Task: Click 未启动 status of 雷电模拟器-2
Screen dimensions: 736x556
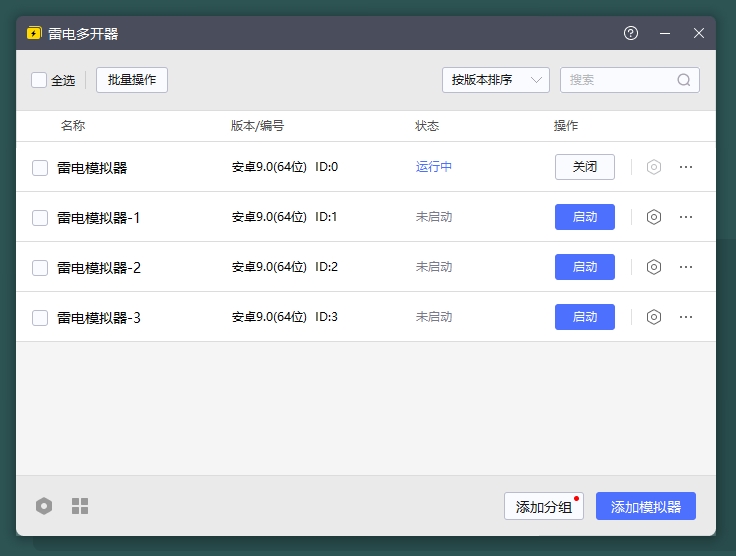Action: tap(434, 267)
